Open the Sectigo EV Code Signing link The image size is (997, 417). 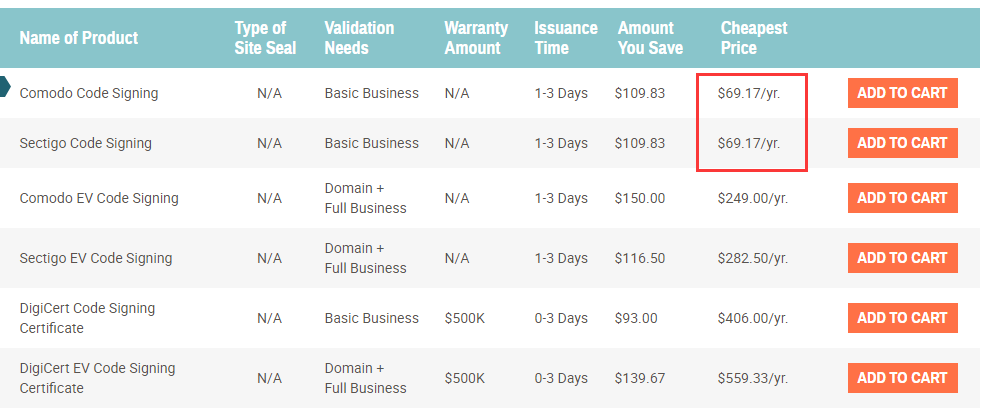pos(96,258)
